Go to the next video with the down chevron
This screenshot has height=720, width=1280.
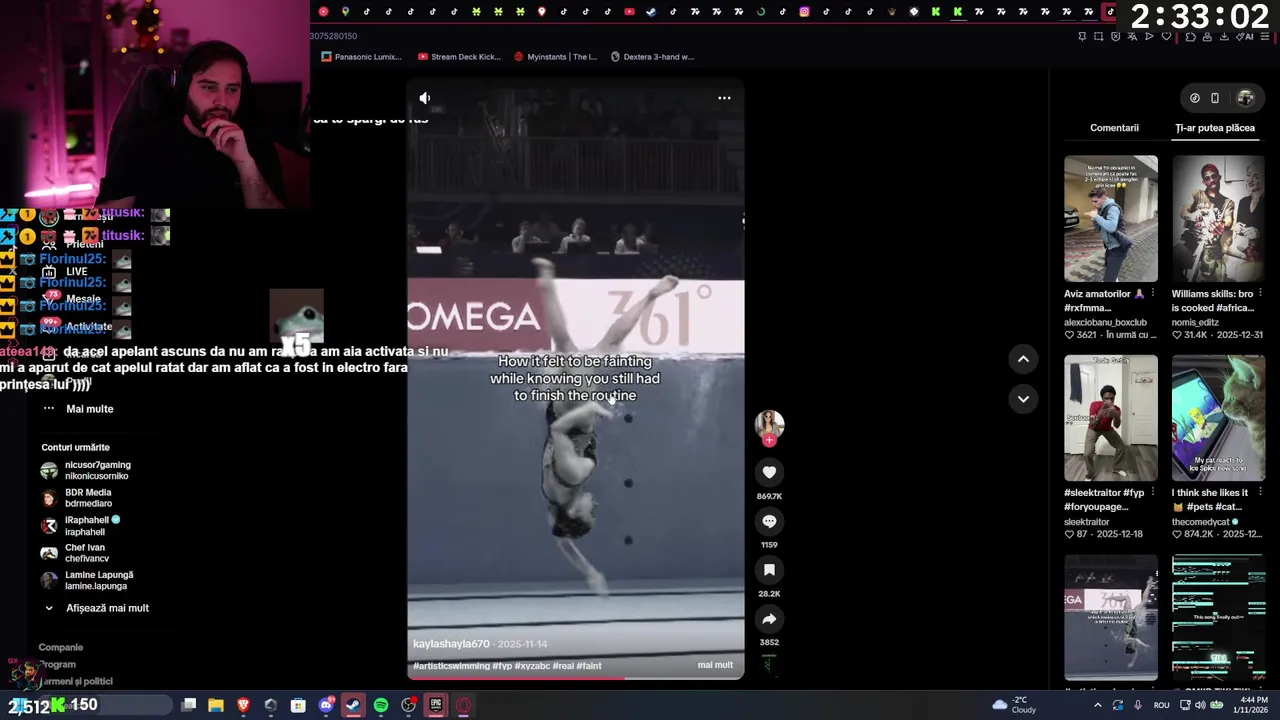tap(1023, 399)
